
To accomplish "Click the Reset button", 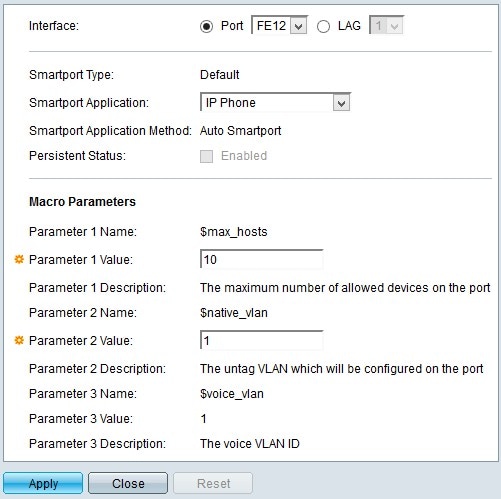I will 213,483.
